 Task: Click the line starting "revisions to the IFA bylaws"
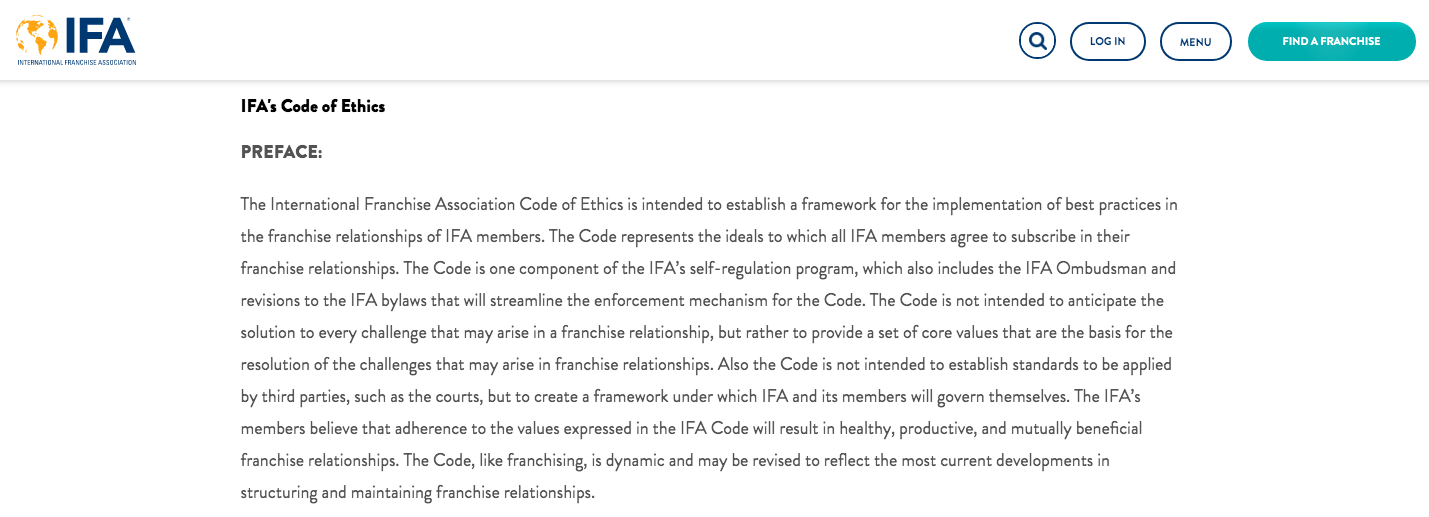(702, 301)
